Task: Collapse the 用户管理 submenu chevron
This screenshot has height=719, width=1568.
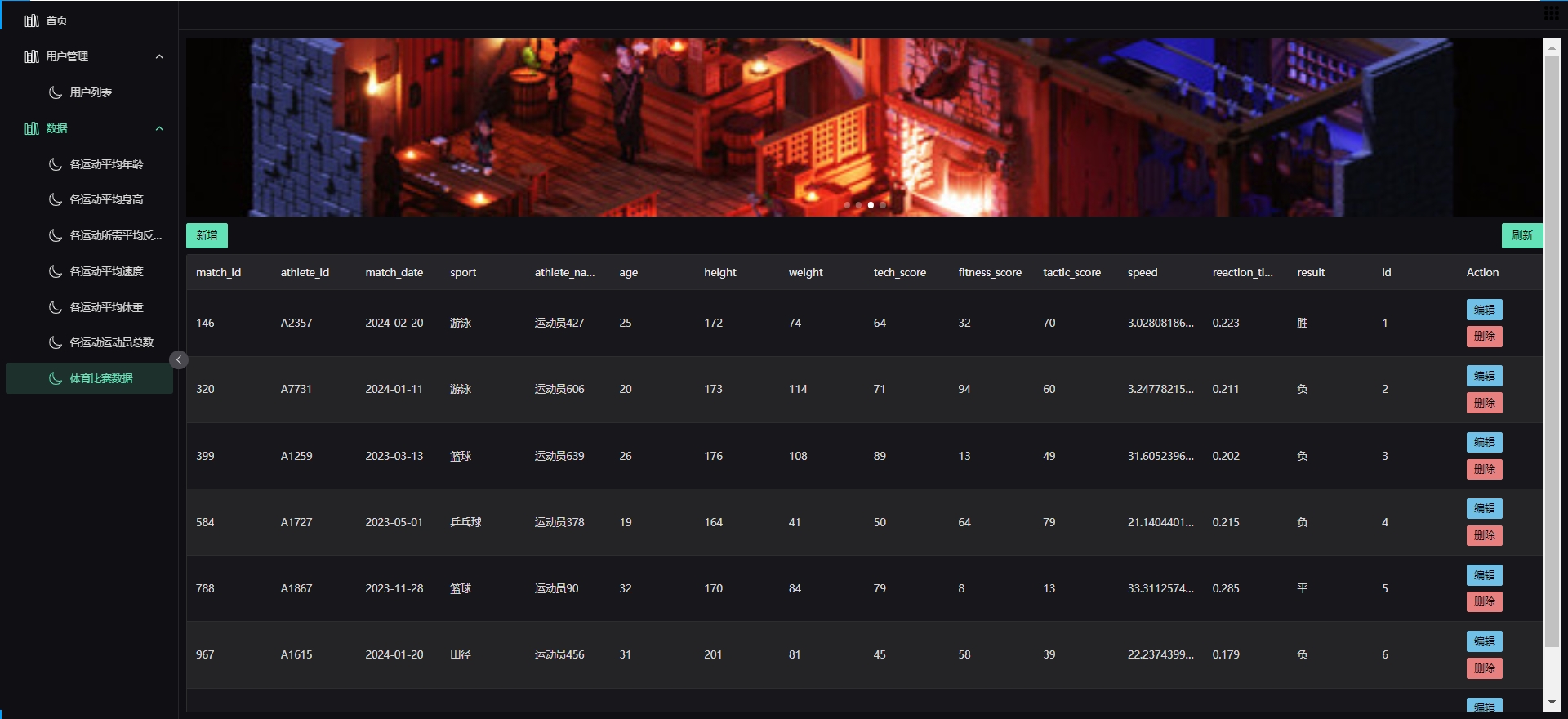Action: point(159,56)
